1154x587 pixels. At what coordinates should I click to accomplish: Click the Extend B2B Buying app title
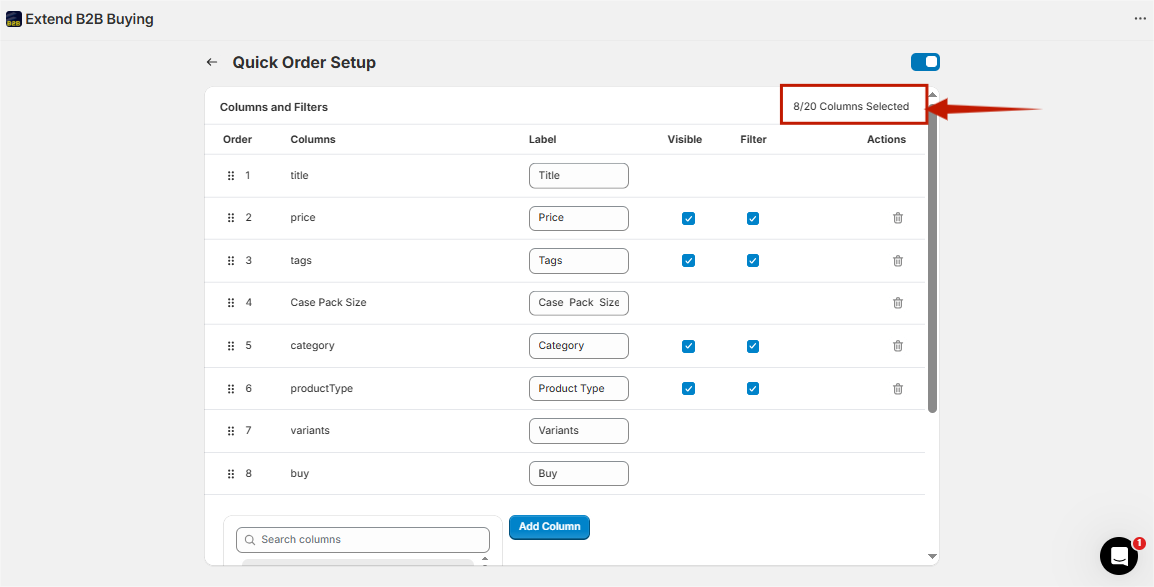(x=89, y=20)
